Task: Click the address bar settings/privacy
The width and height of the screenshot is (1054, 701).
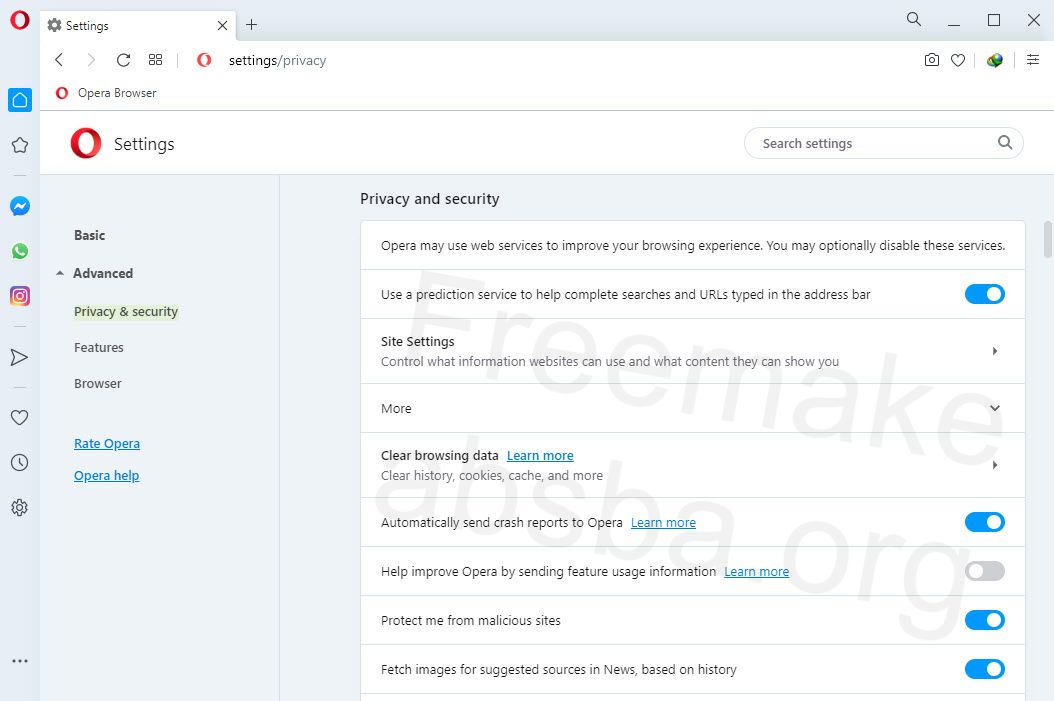Action: [x=277, y=60]
